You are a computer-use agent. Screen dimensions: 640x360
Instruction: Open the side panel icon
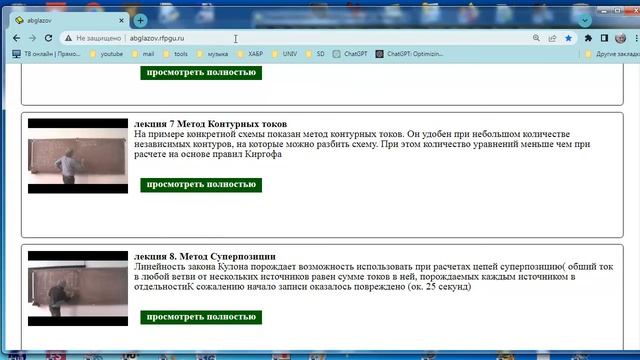tap(604, 38)
